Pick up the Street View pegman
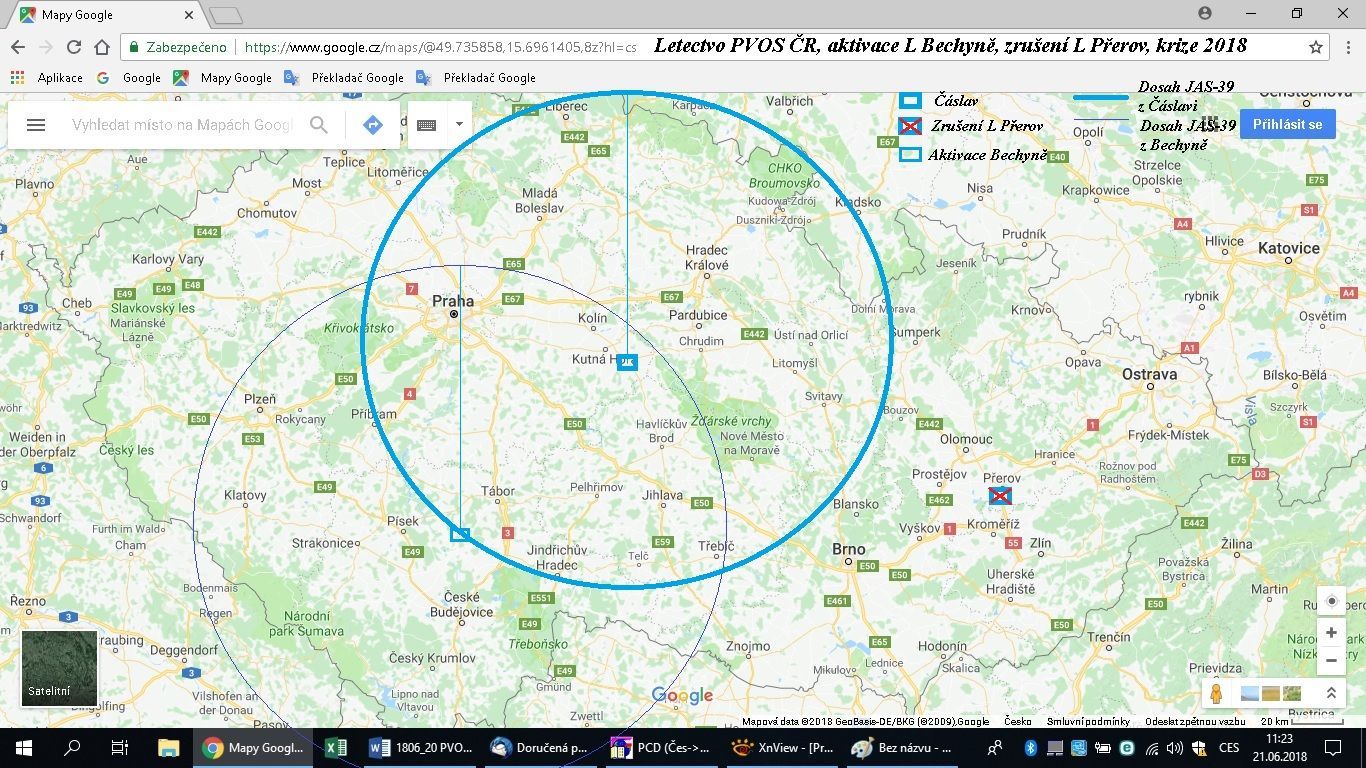1366x768 pixels. click(1216, 693)
